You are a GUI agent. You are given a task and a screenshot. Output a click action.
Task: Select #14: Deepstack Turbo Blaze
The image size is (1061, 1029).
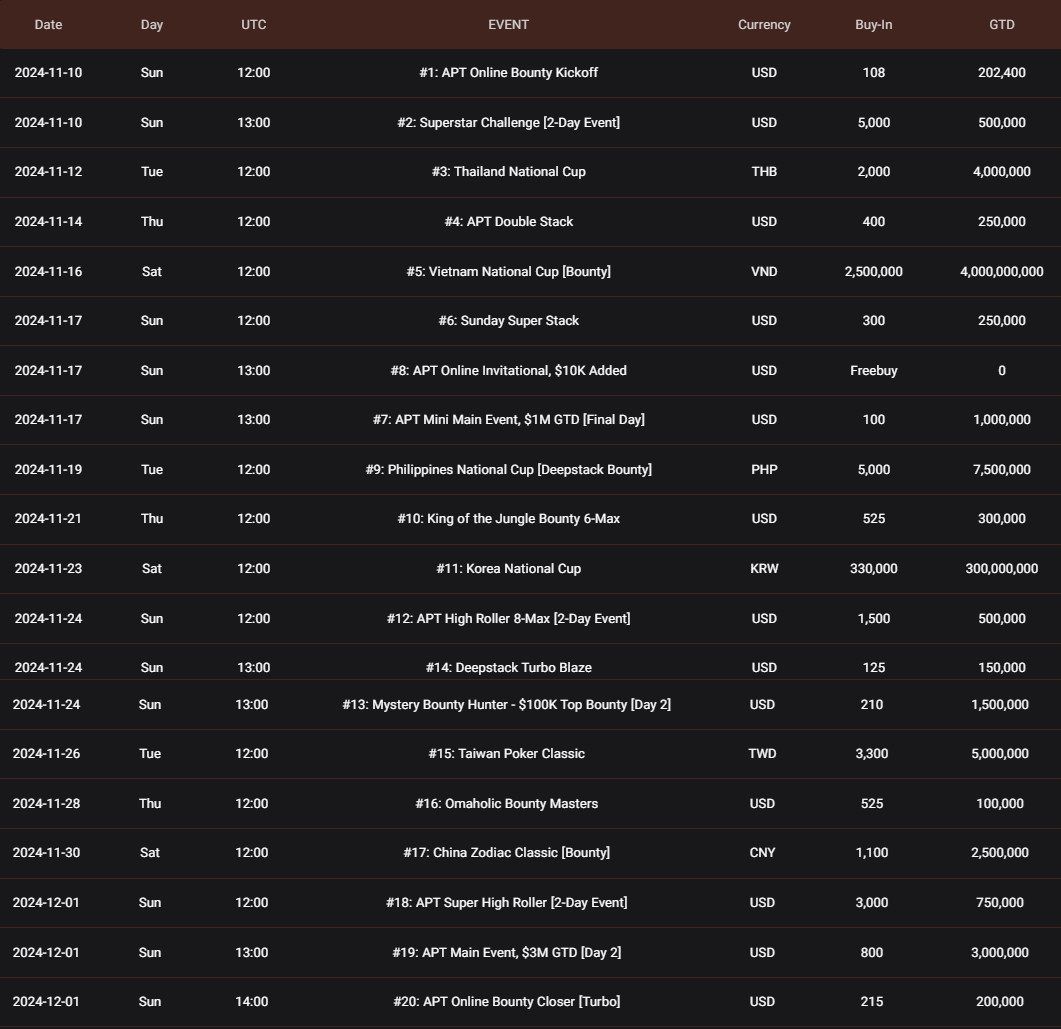508,668
